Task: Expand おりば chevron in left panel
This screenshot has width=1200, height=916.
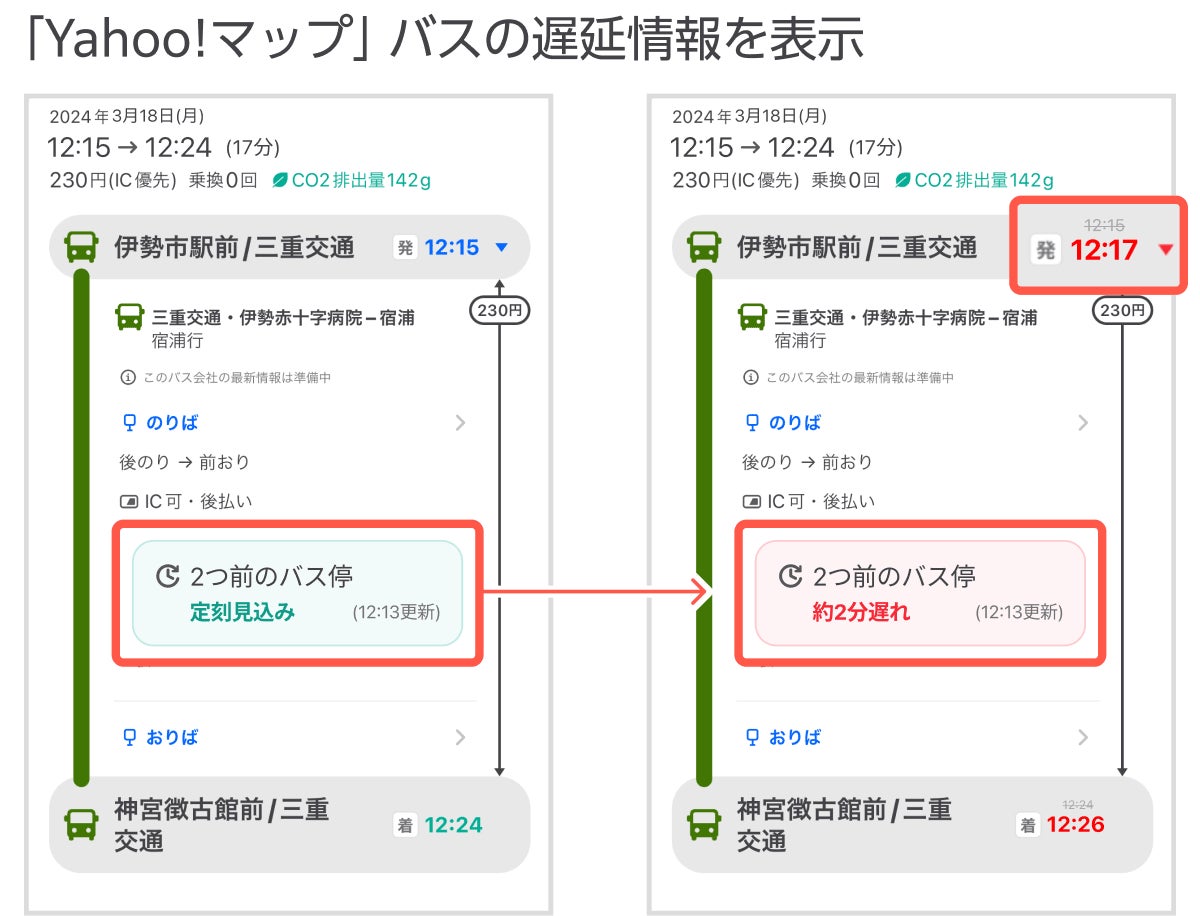Action: tap(461, 737)
